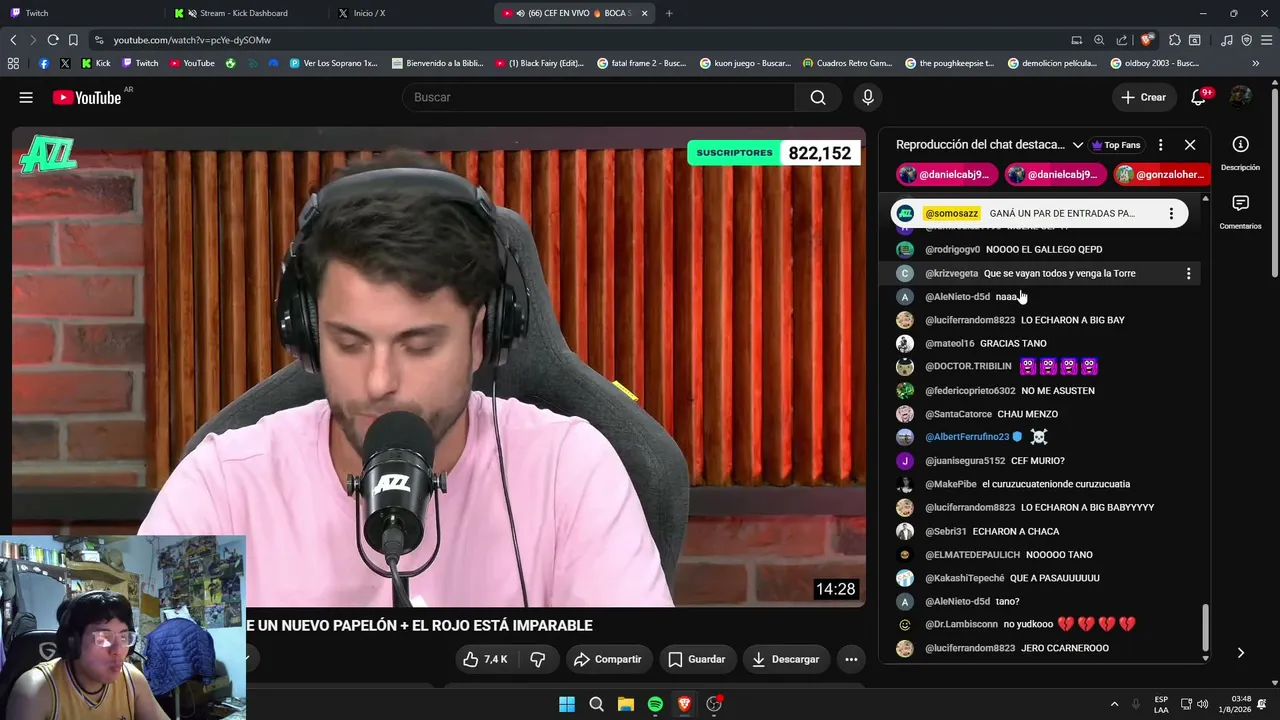Open the YouTube account avatar menu
Screen dimensions: 1280x720
coord(1240,97)
